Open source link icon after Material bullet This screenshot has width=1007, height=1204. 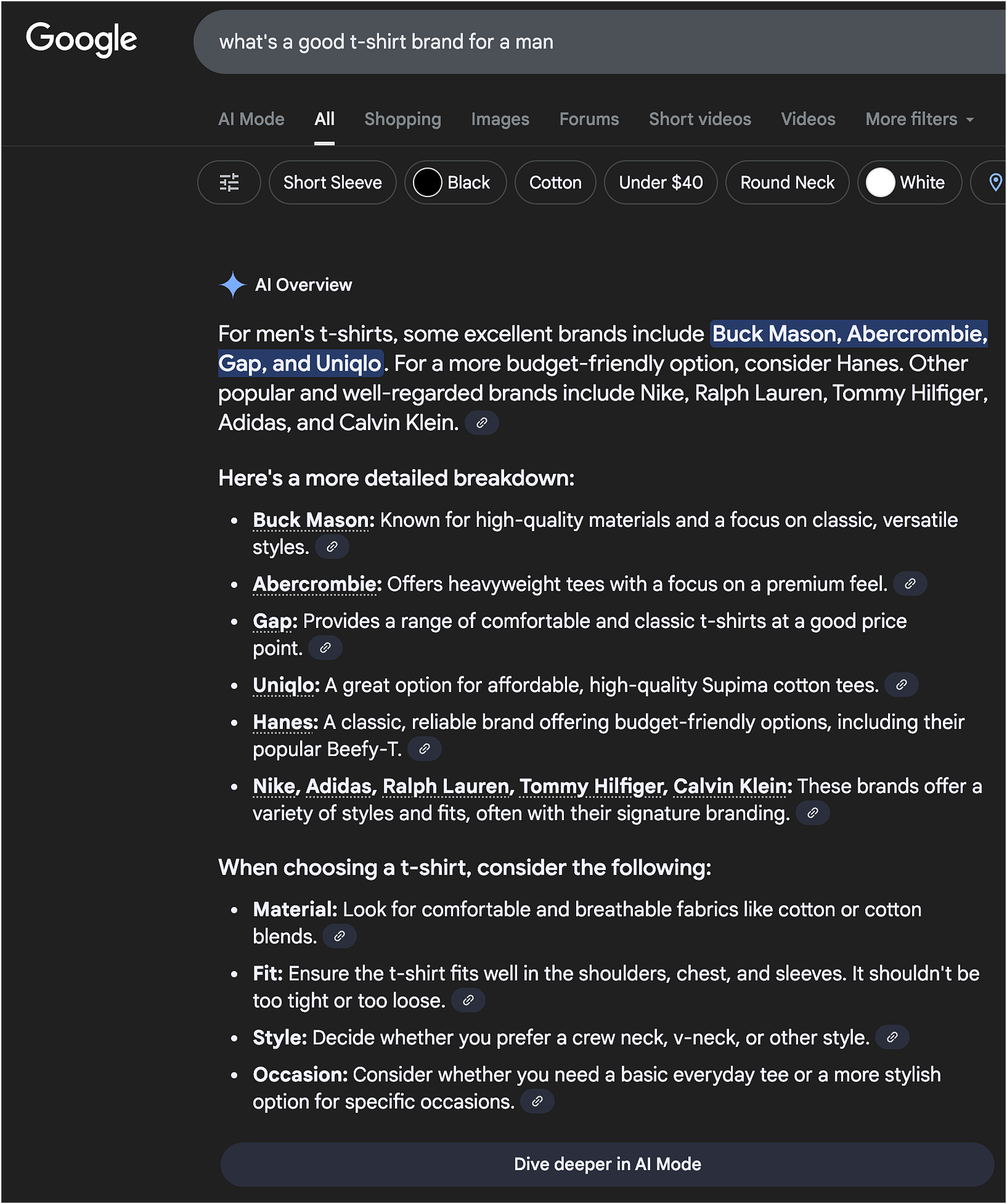tap(340, 936)
